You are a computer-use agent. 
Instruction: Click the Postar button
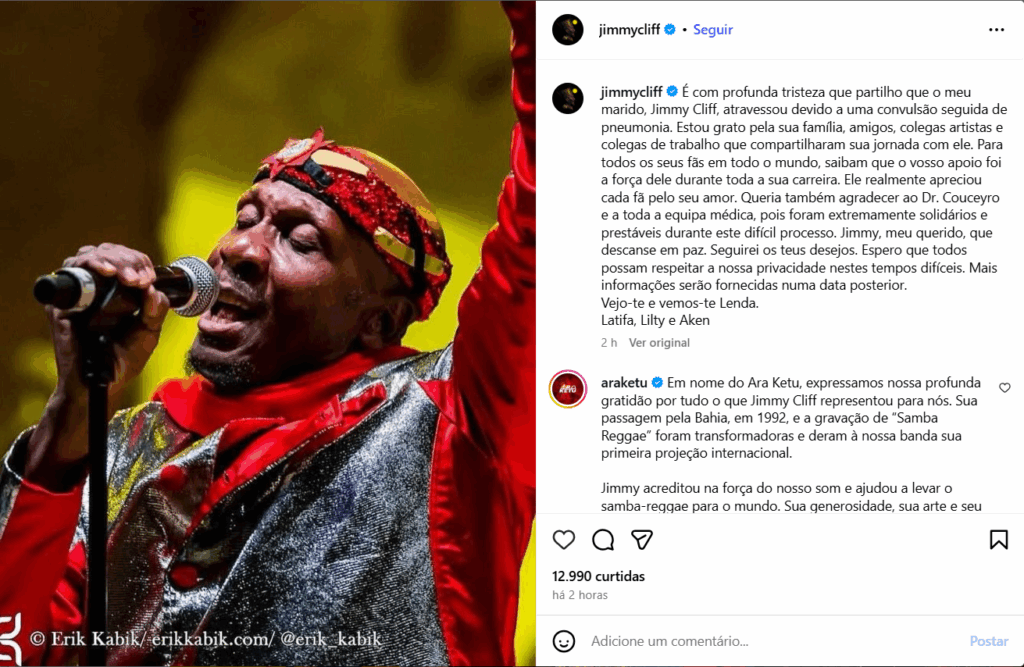point(989,641)
